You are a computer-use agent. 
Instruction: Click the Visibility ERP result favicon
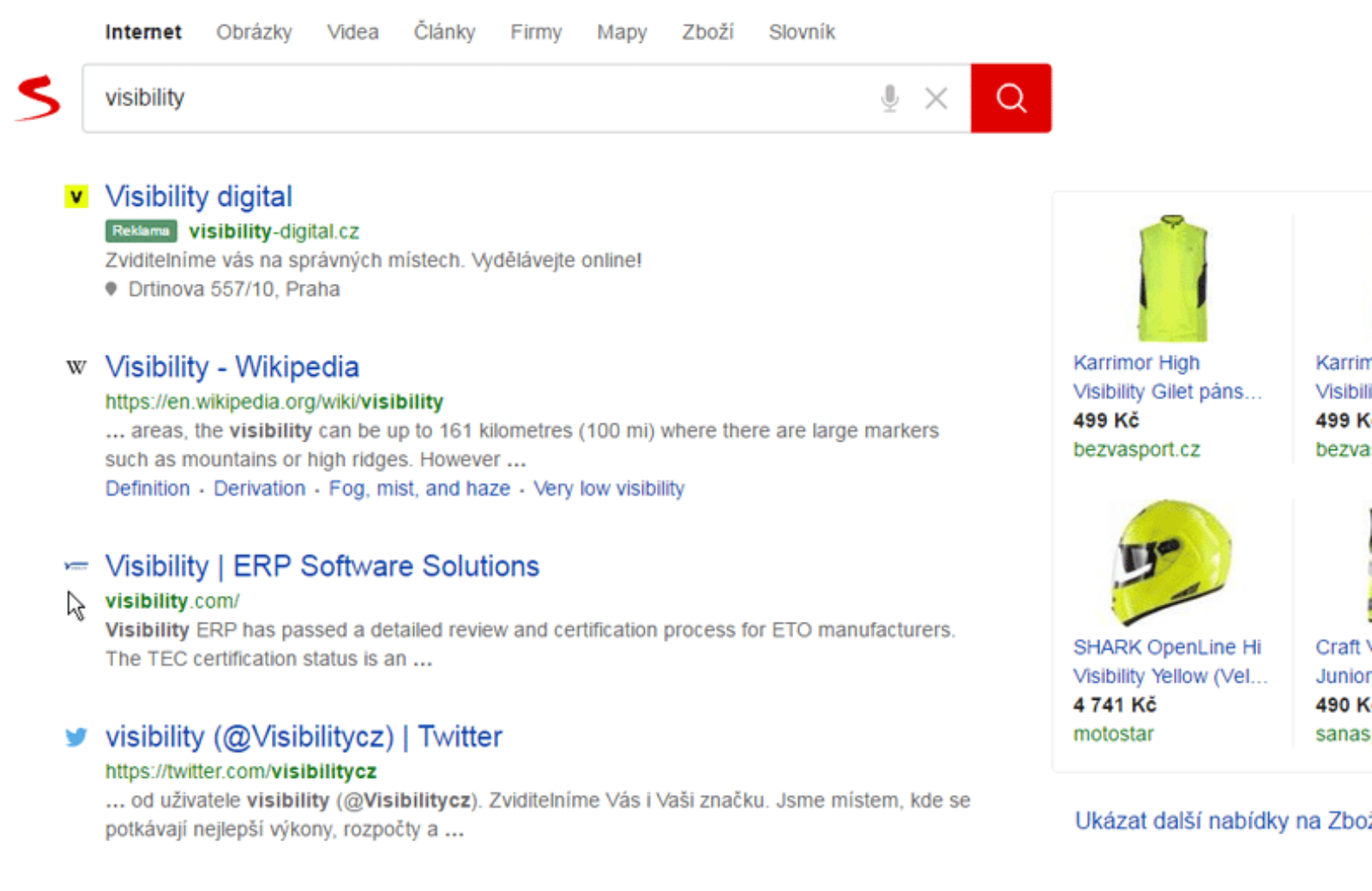[x=76, y=566]
